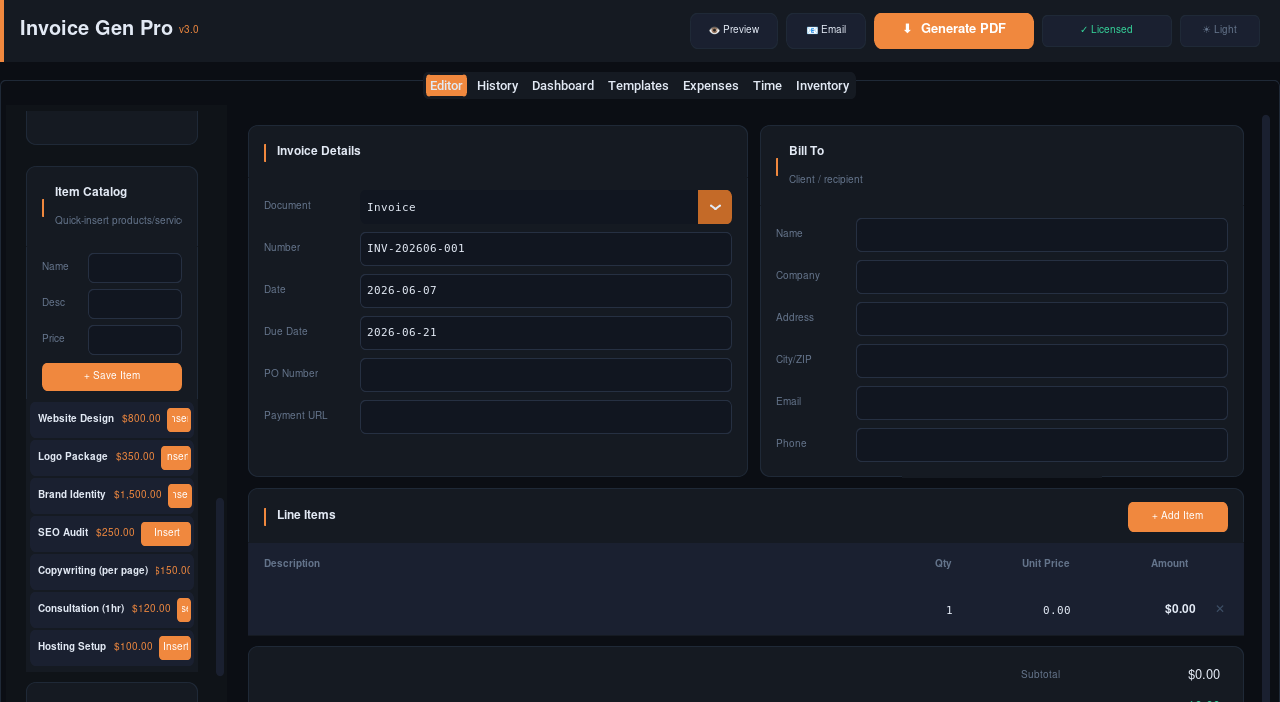The width and height of the screenshot is (1280, 702).
Task: Click the Save Item button
Action: 112,377
